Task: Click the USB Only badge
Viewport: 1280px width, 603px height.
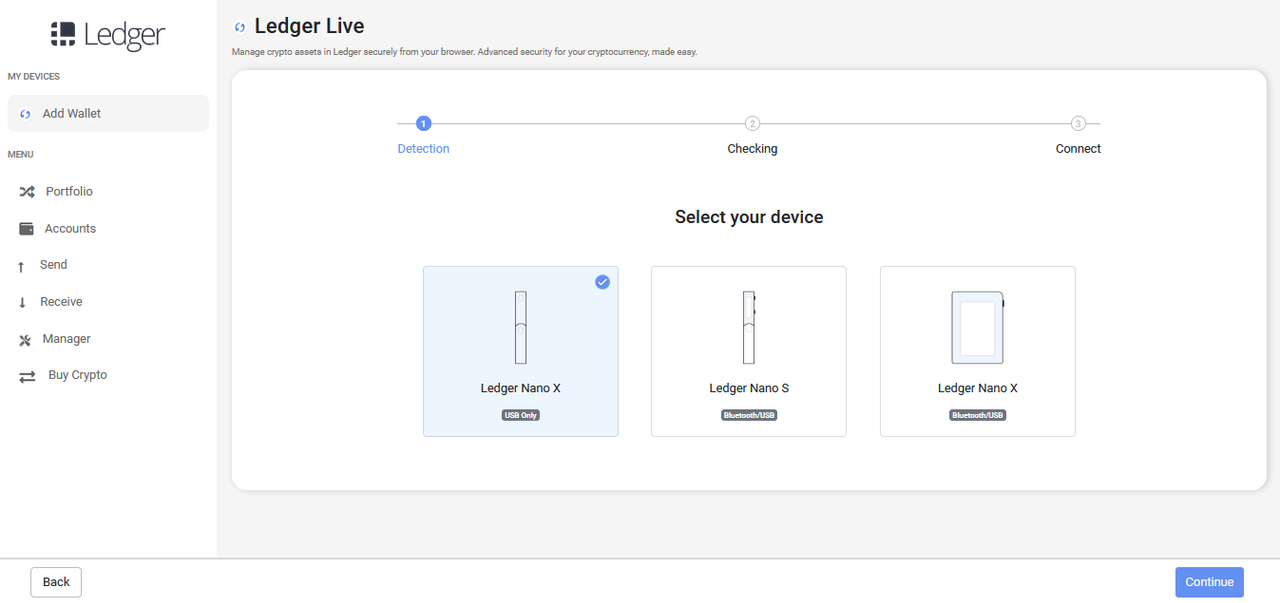Action: tap(520, 415)
